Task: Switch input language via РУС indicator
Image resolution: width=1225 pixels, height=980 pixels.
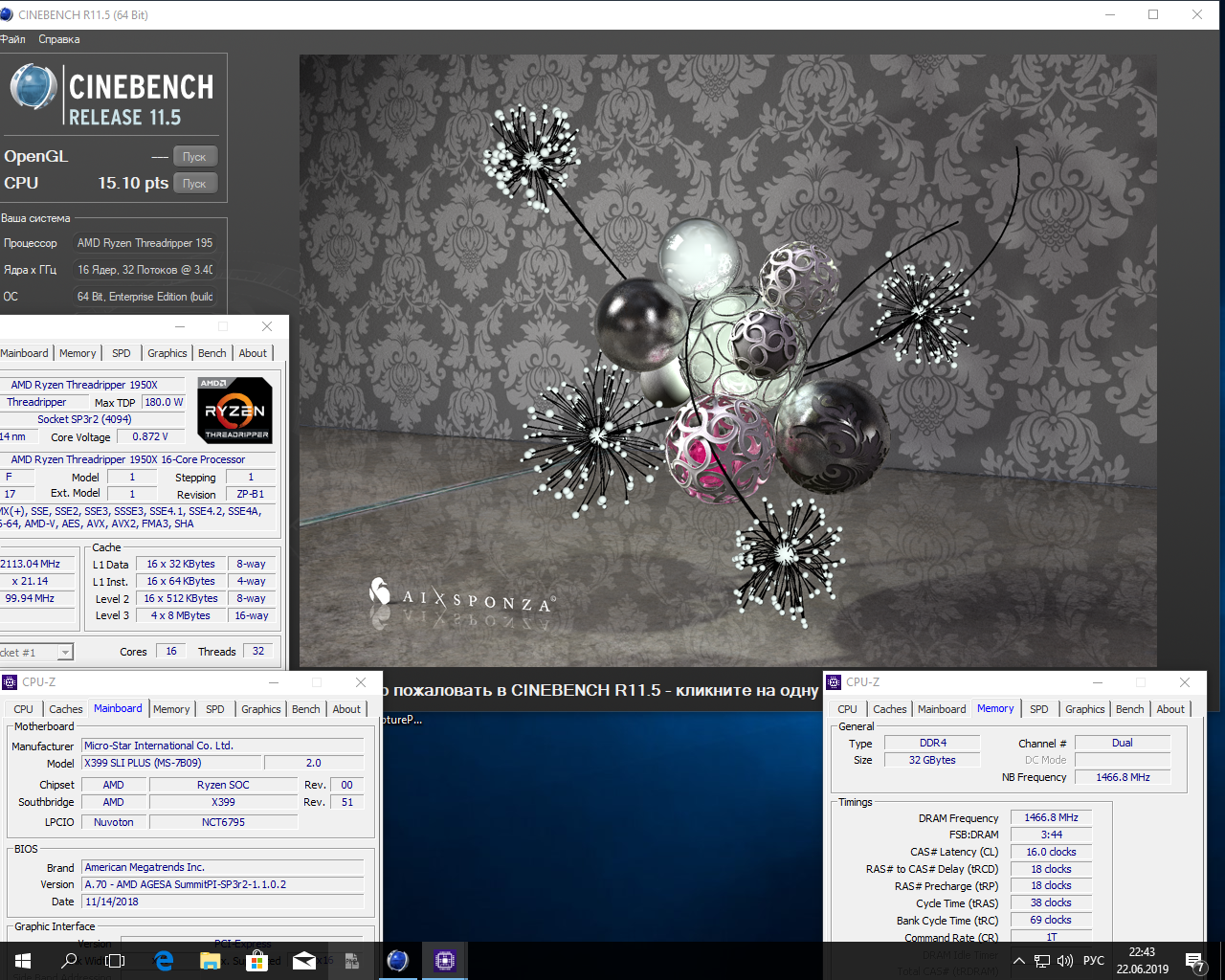Action: click(x=1094, y=961)
